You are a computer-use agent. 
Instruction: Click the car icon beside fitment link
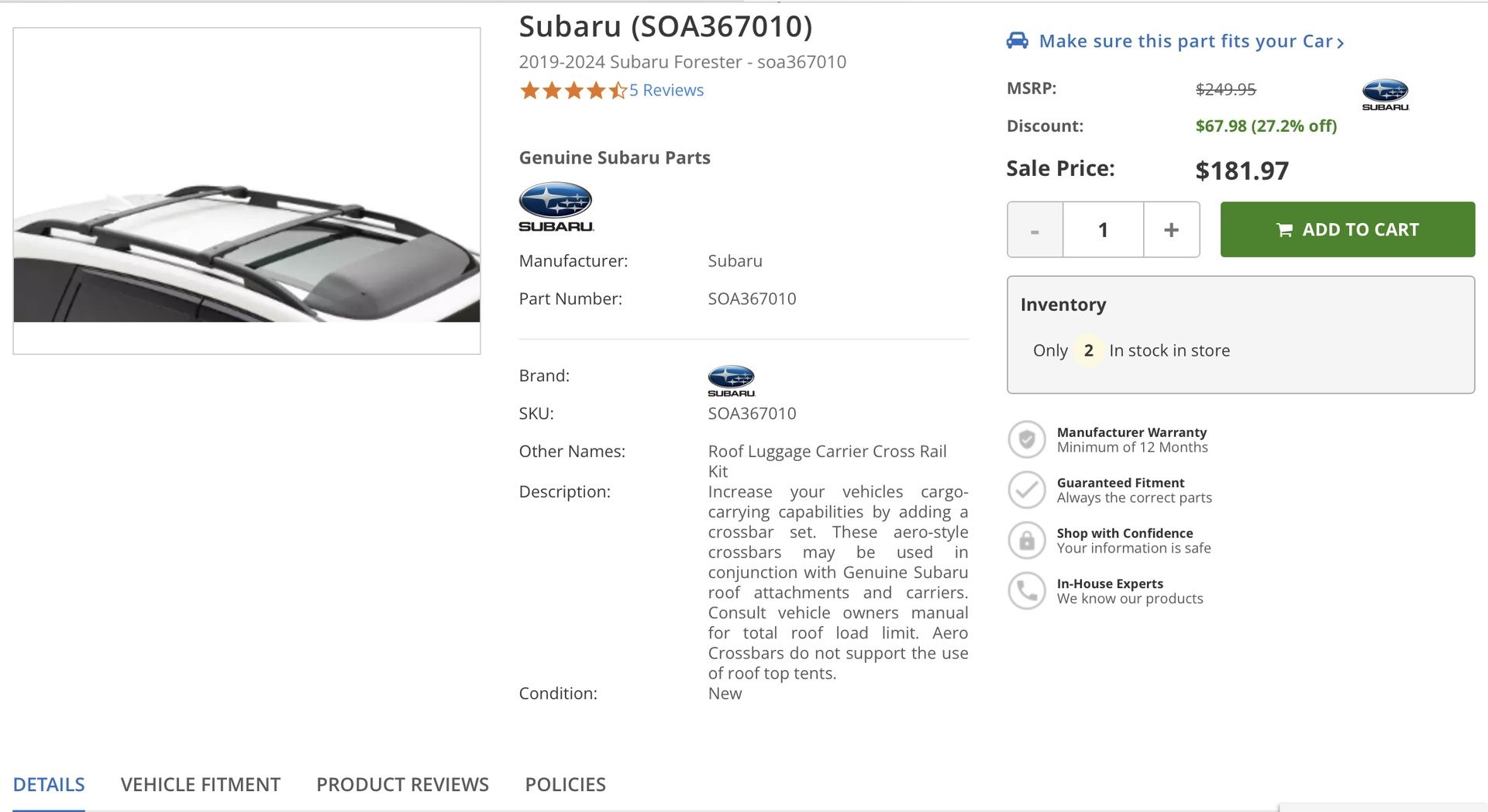[x=1017, y=40]
